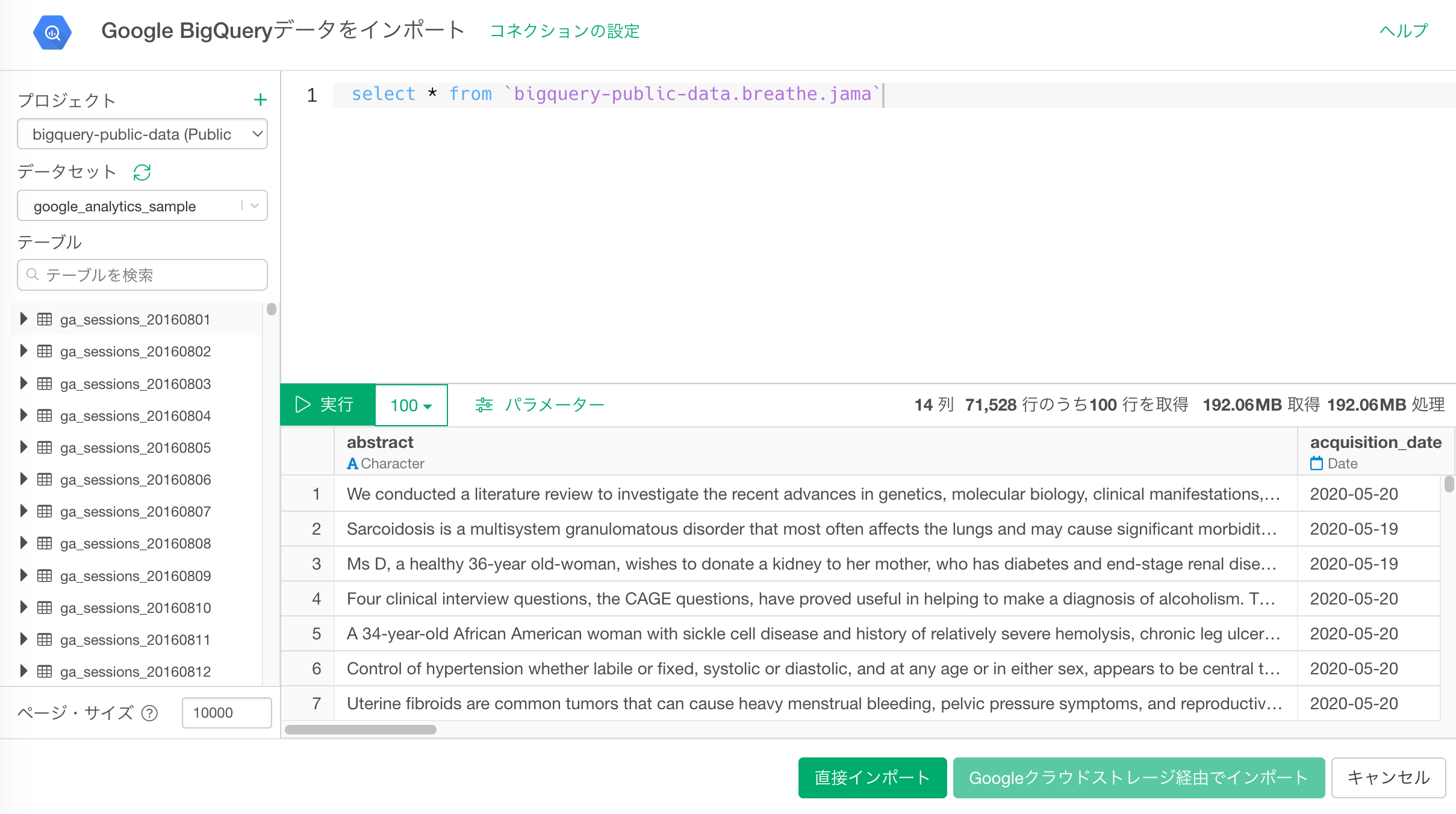Click table icon for ga_sessions_20160807

pos(45,511)
